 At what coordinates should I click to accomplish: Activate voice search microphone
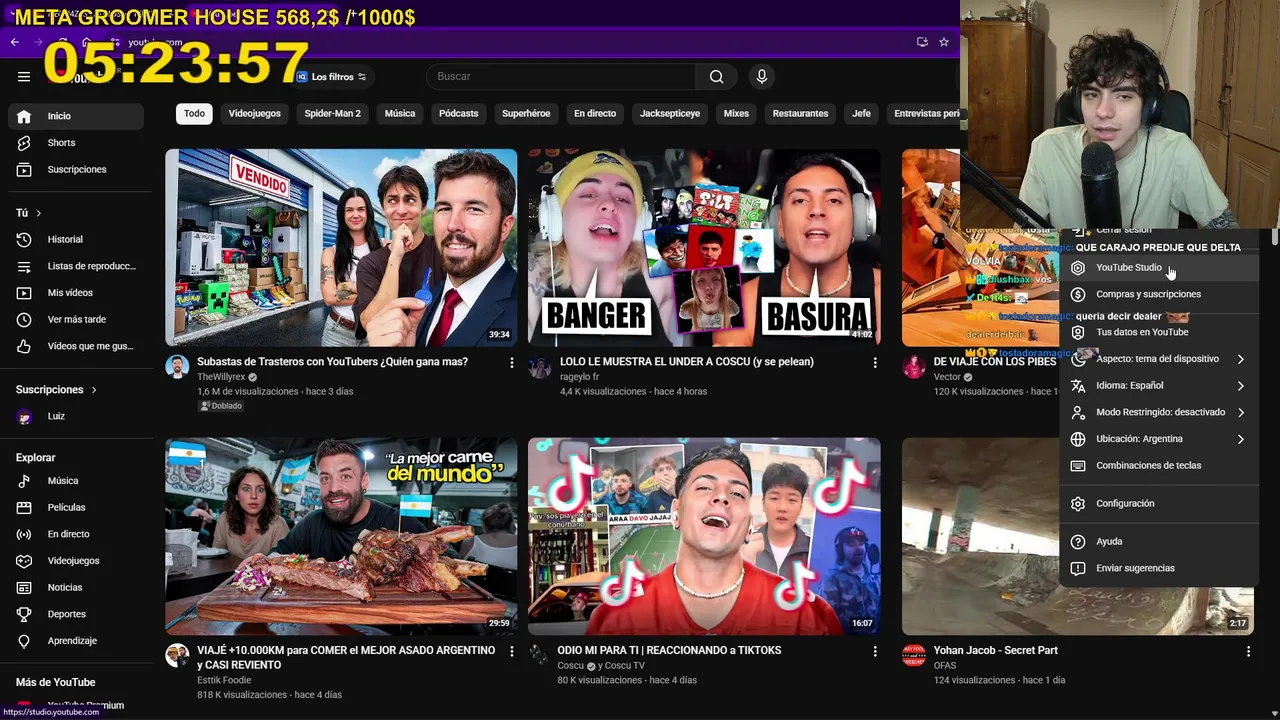point(762,76)
